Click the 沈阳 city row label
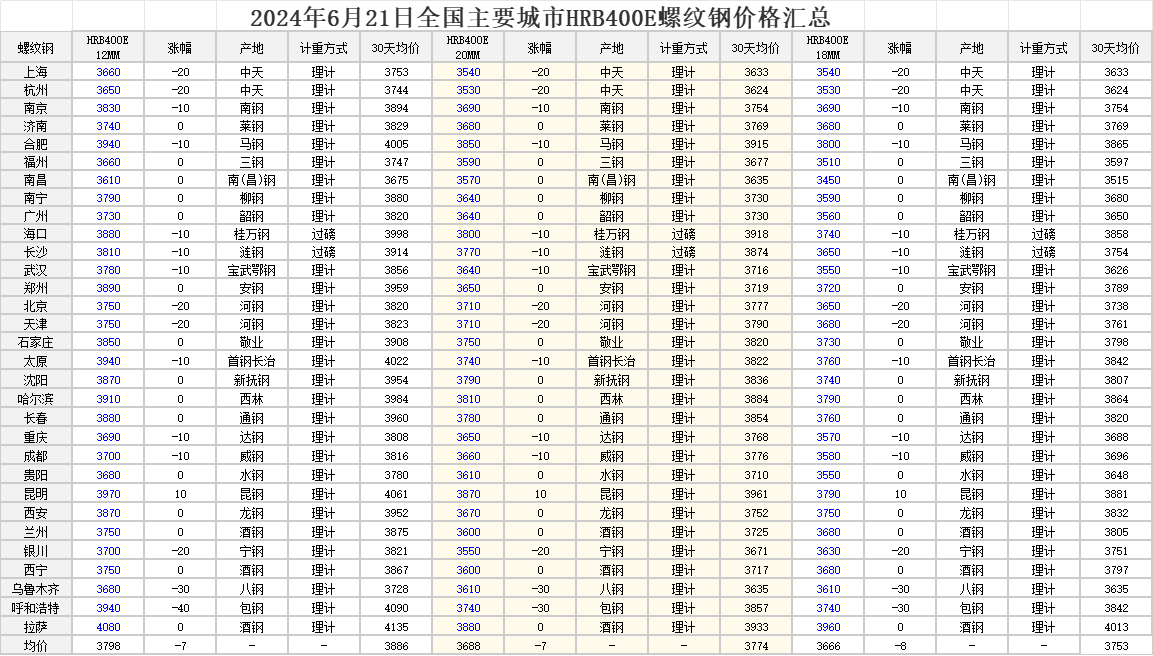The image size is (1153, 656). [x=36, y=380]
